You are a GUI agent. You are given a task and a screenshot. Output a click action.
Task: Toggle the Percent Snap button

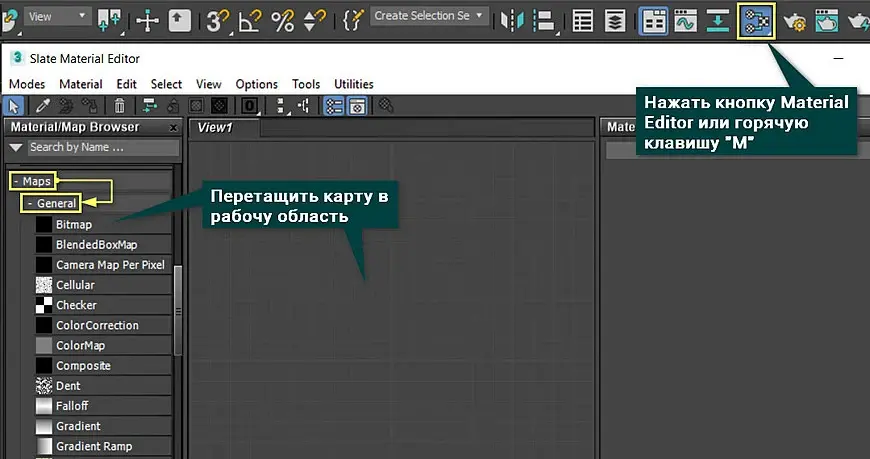tap(282, 21)
